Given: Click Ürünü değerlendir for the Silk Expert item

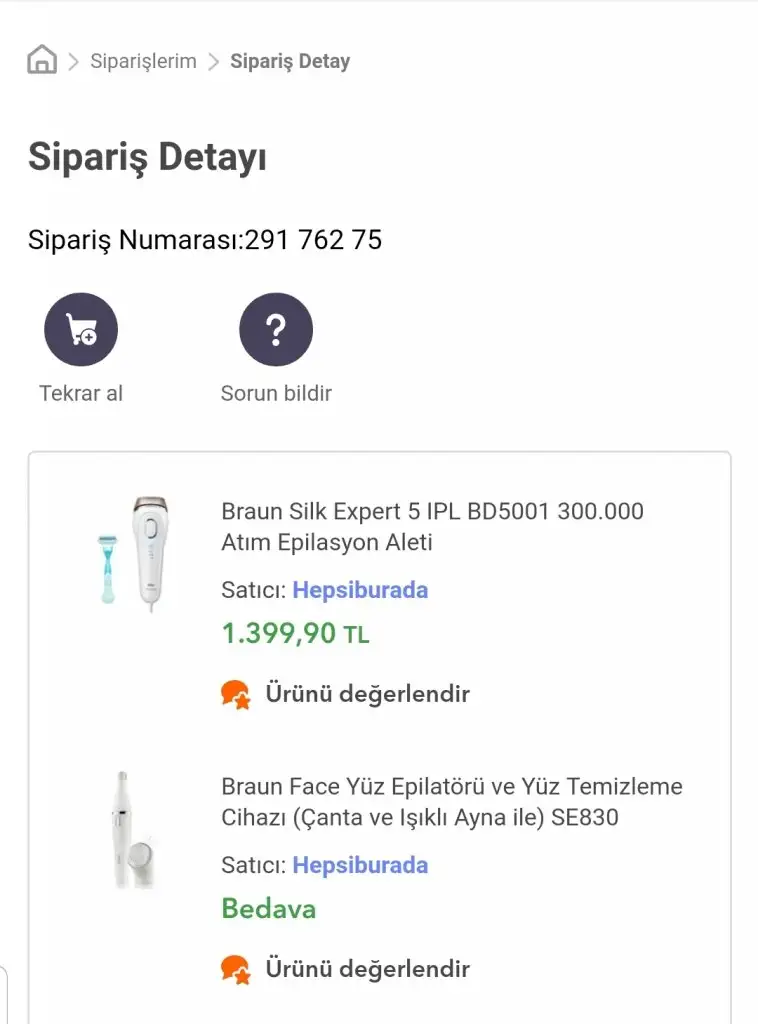Looking at the screenshot, I should click(x=367, y=694).
